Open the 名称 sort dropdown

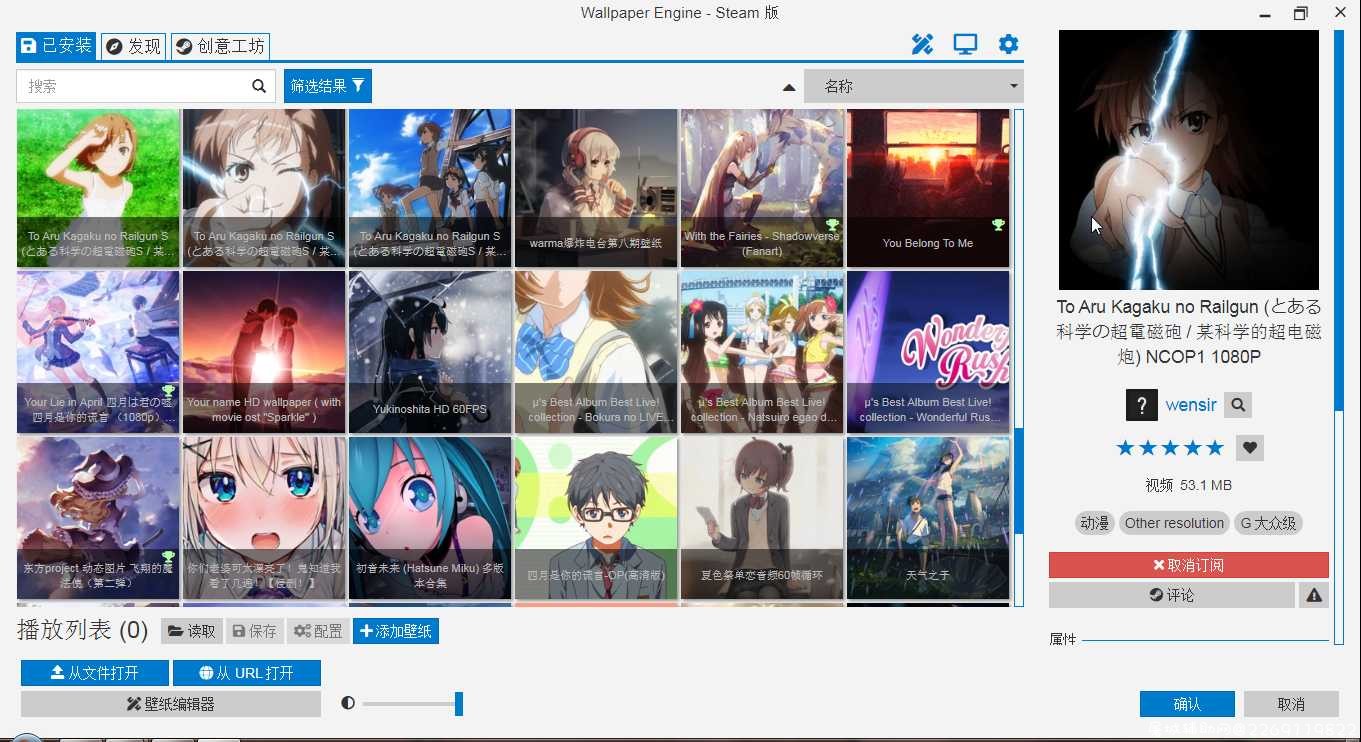[914, 86]
